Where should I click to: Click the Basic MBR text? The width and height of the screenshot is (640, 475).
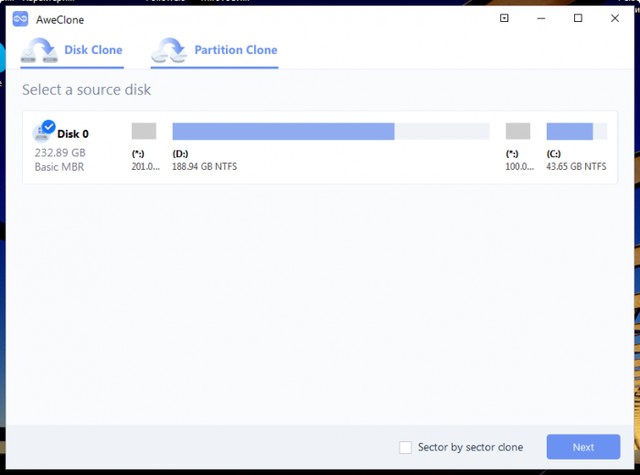tap(59, 166)
